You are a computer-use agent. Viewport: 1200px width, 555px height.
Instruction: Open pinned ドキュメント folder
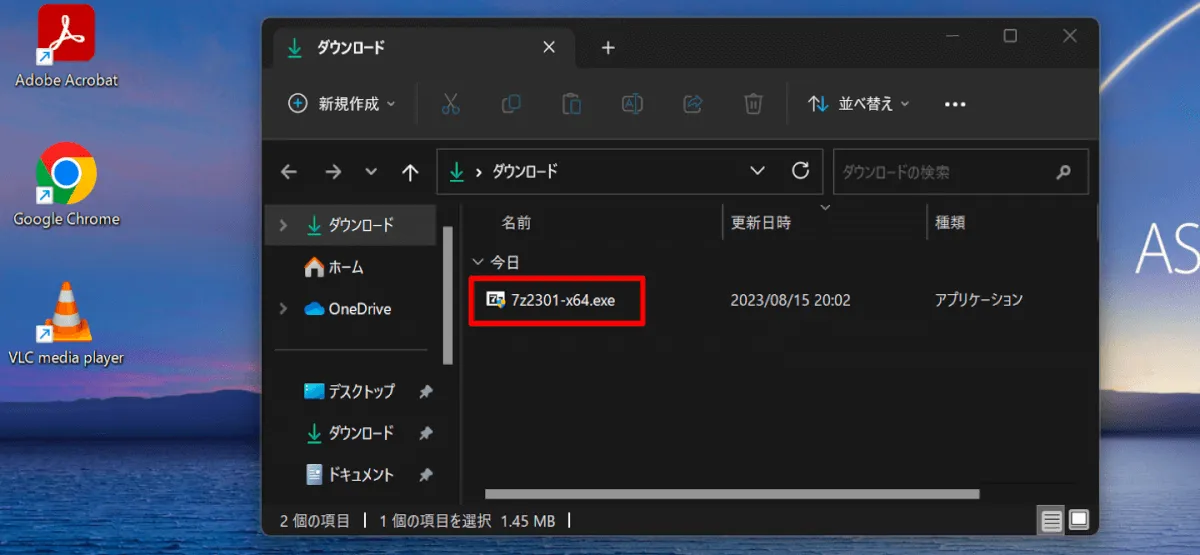point(350,476)
